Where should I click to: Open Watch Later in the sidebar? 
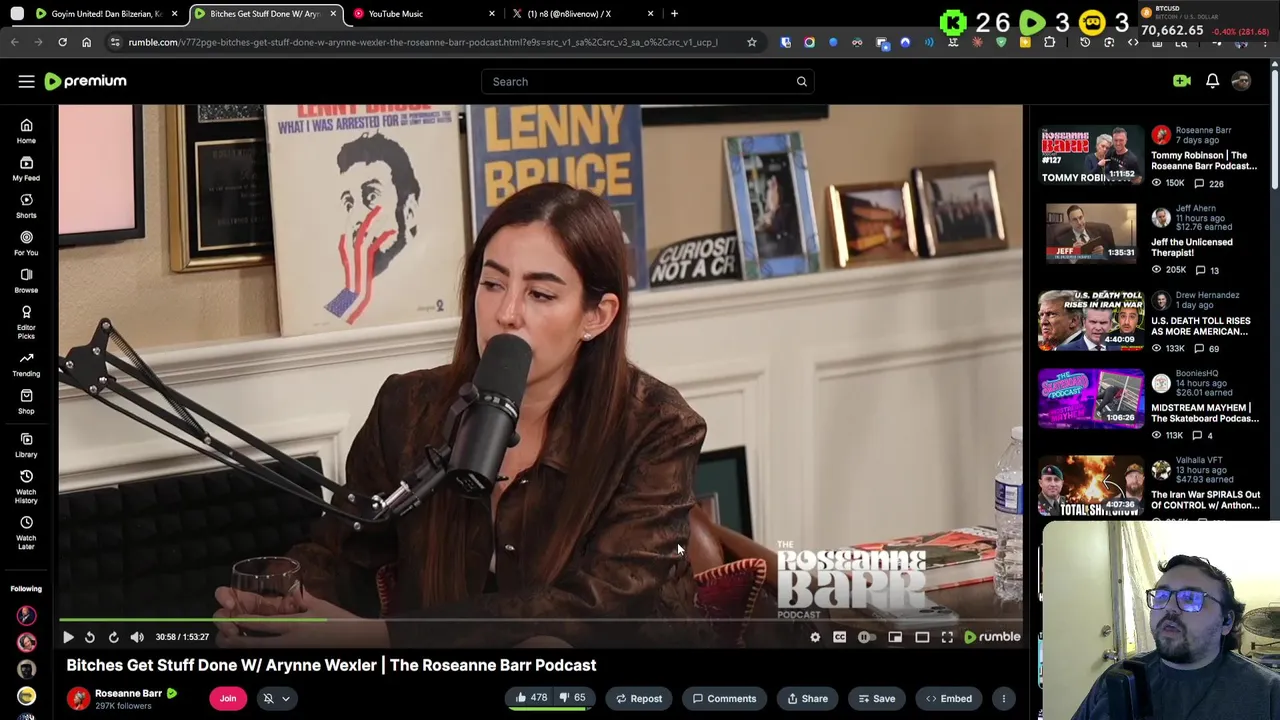(26, 531)
